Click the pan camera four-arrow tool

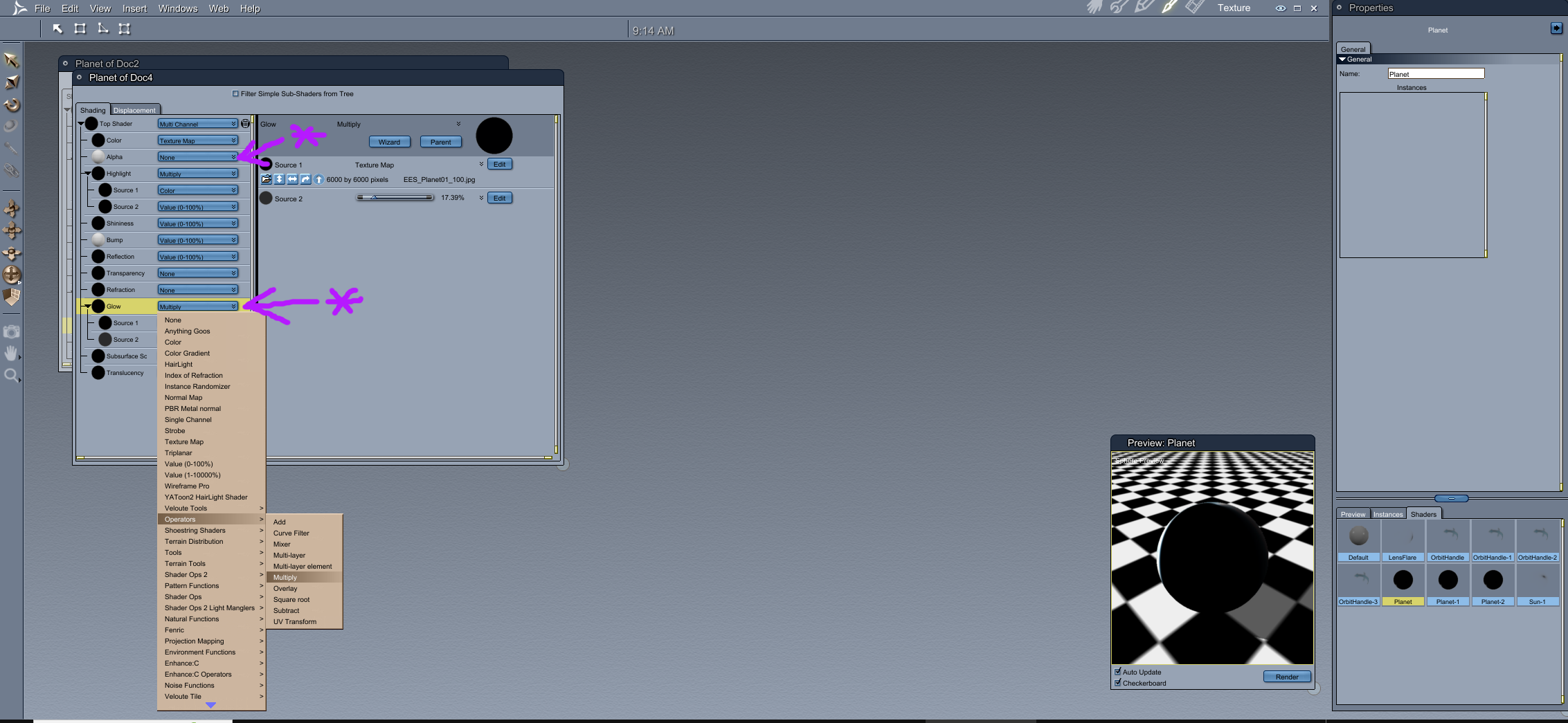(12, 230)
